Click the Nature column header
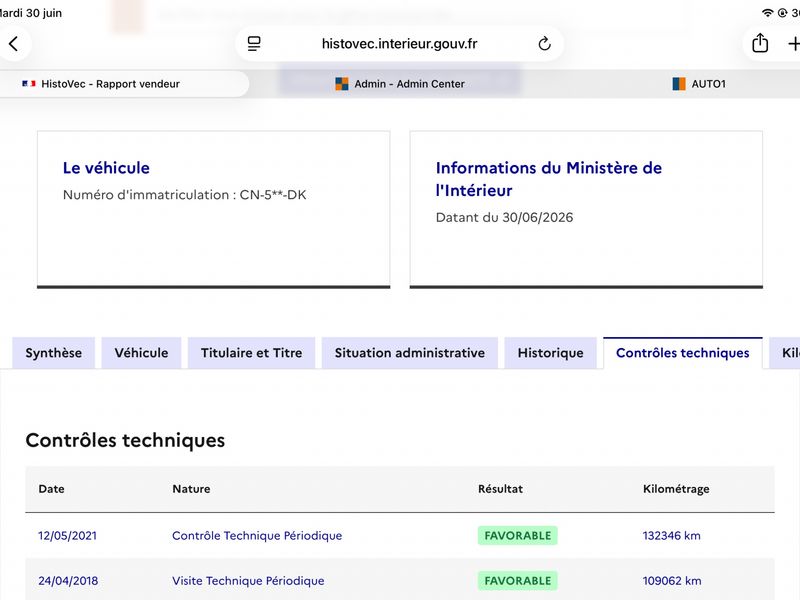Screen dimensions: 800x600 191,489
